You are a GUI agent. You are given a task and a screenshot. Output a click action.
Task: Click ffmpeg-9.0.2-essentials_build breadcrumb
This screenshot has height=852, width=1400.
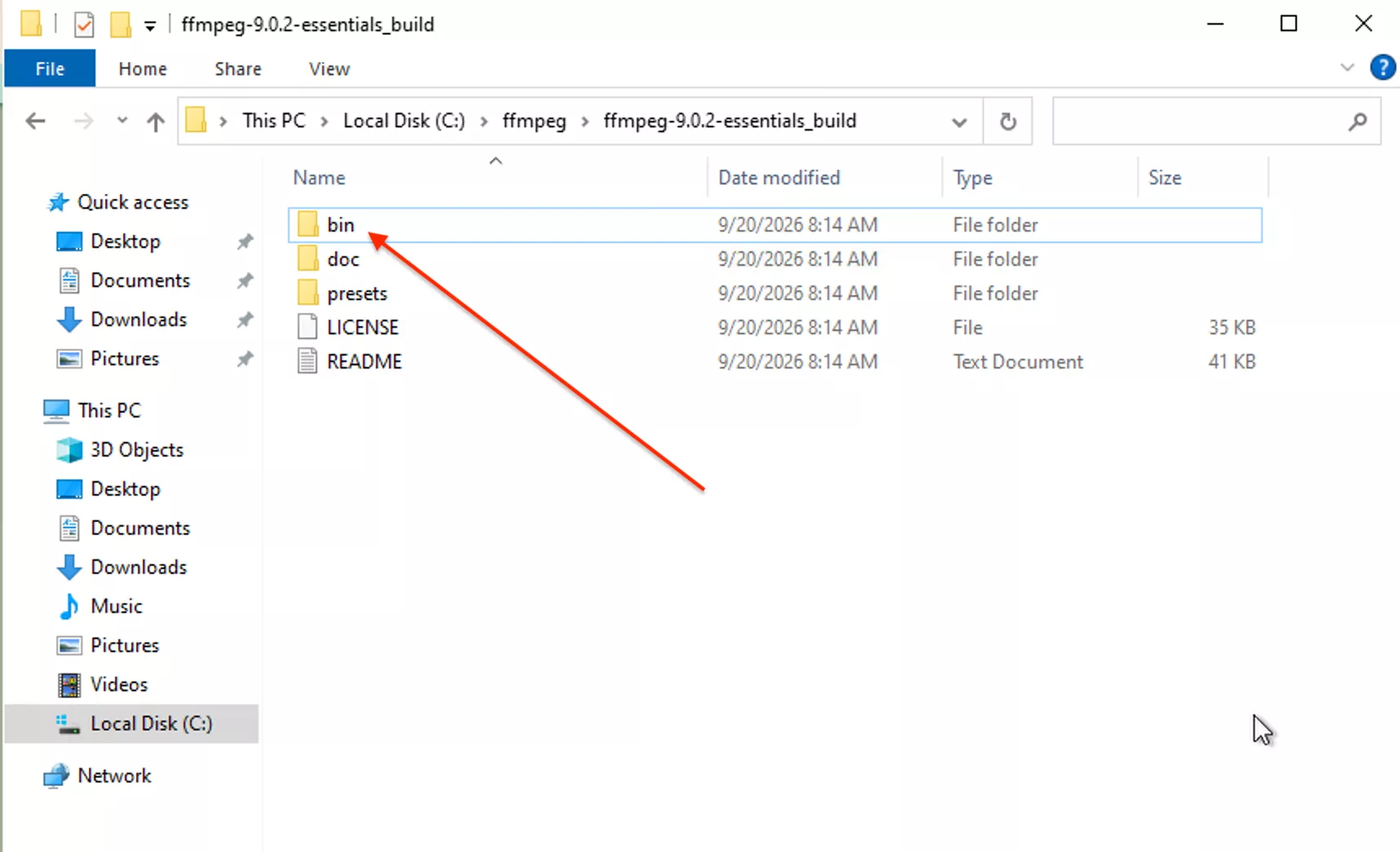point(730,121)
